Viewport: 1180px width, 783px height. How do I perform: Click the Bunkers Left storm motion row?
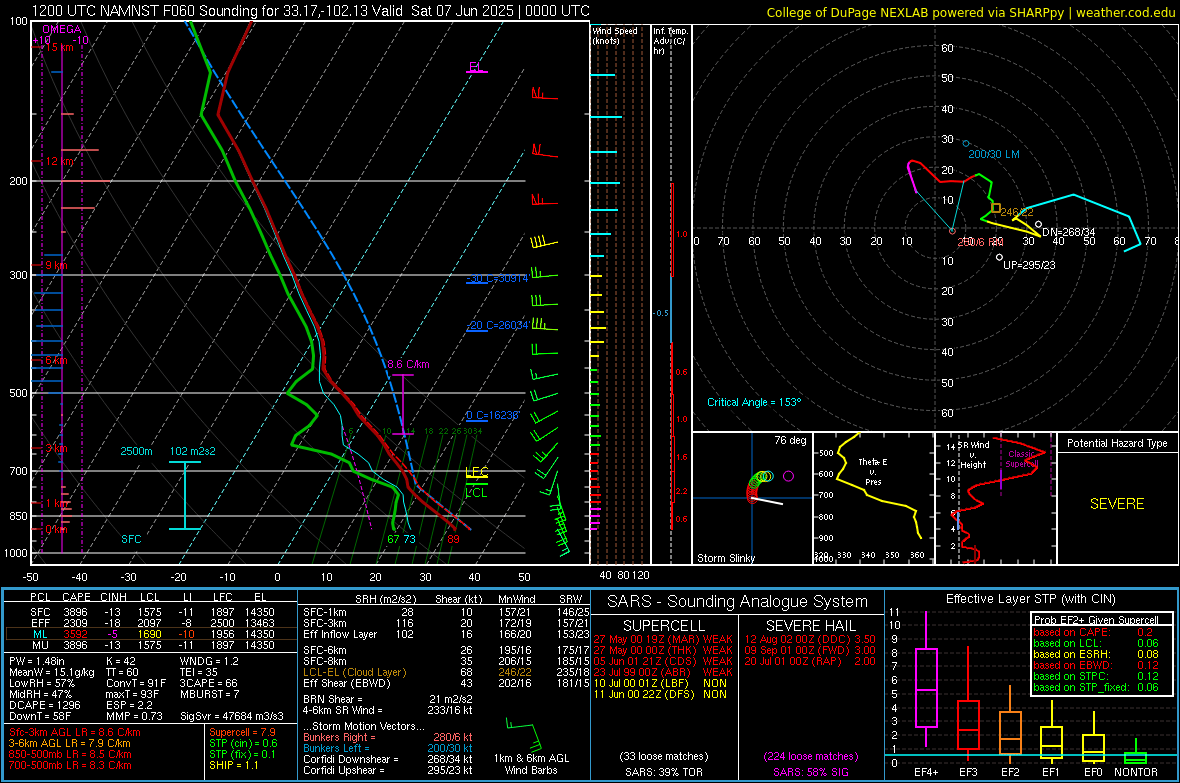(x=388, y=748)
